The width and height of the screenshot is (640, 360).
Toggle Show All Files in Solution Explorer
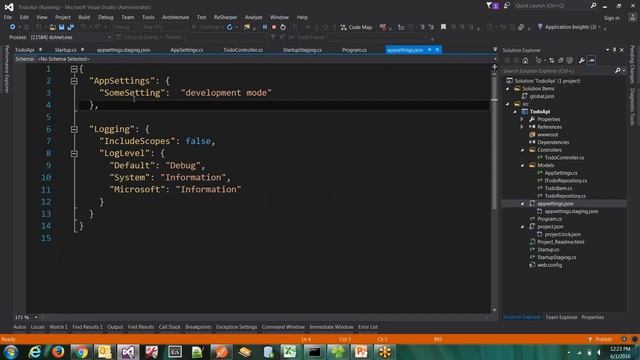click(x=570, y=60)
